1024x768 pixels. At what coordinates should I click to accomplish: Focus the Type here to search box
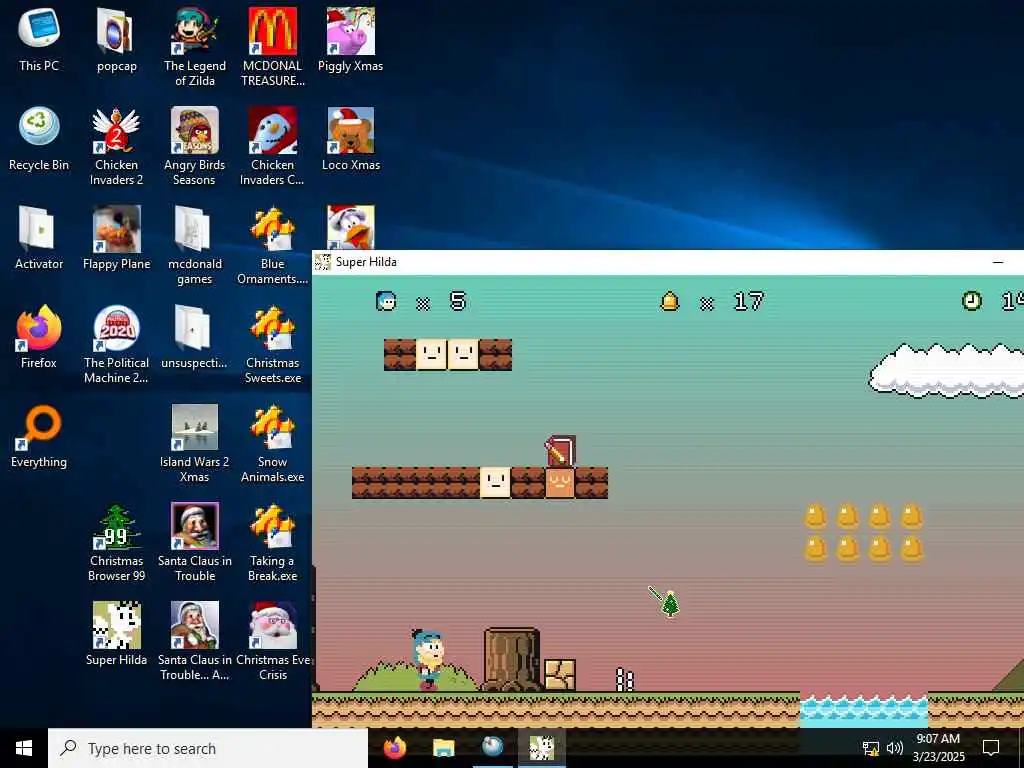click(208, 748)
